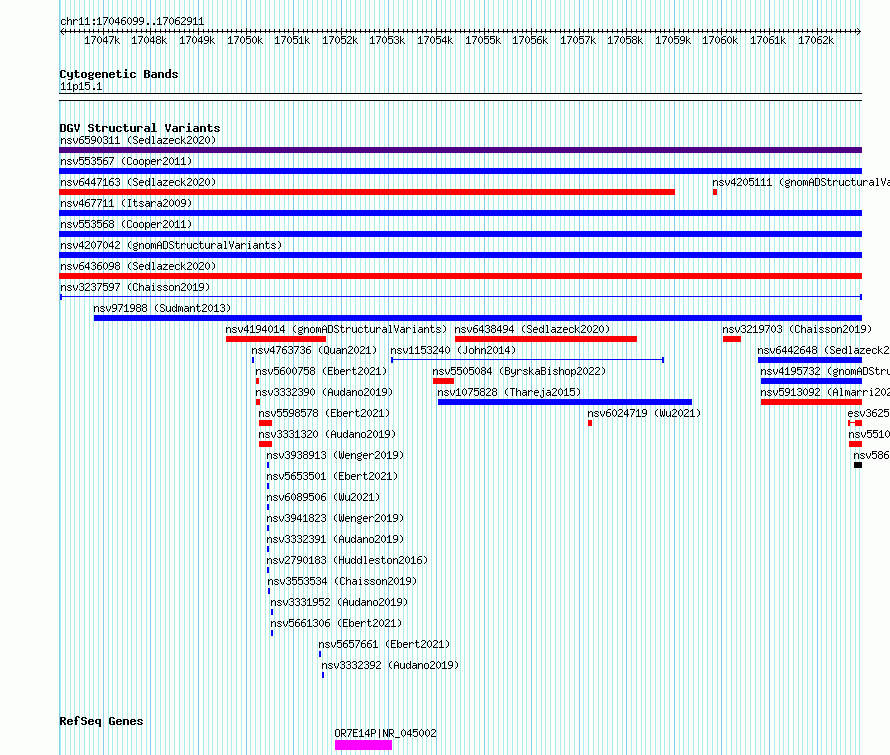The image size is (890, 755).
Task: Select the dark purple nsv6590311 variant bar
Action: click(460, 150)
